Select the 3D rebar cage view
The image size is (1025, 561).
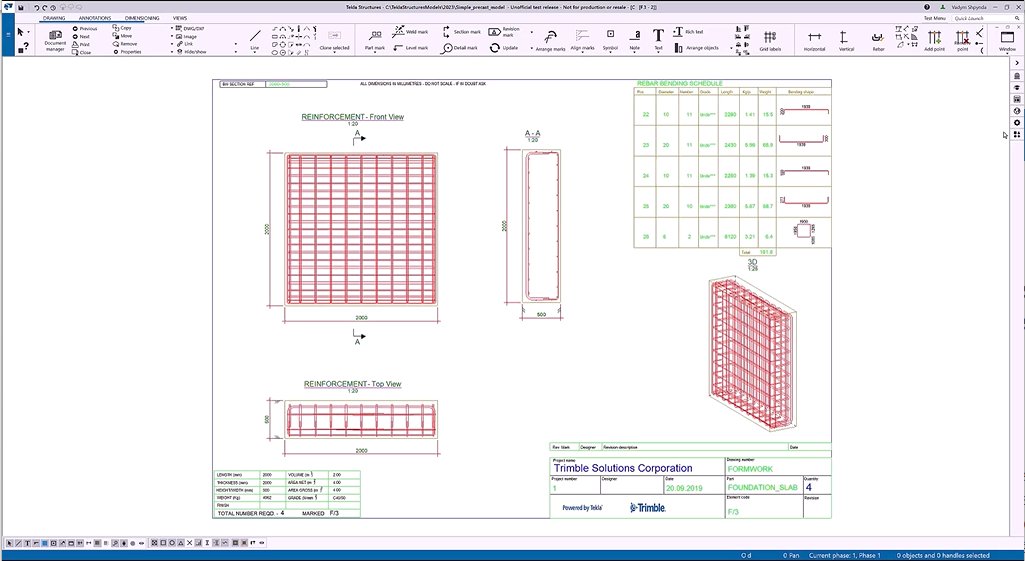click(752, 353)
